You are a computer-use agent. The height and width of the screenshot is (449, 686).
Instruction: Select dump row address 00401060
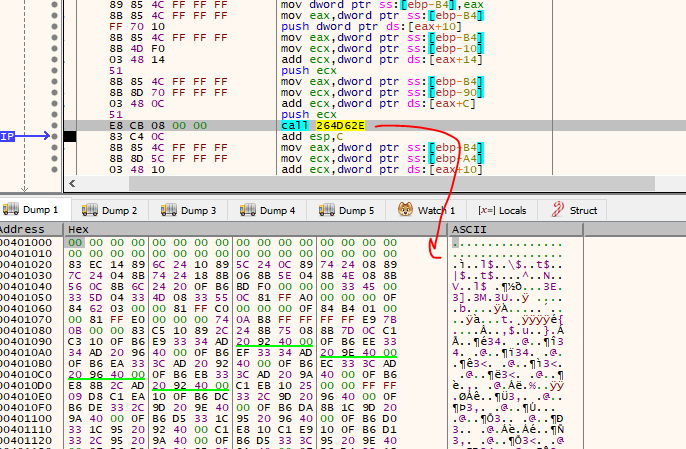(26, 309)
